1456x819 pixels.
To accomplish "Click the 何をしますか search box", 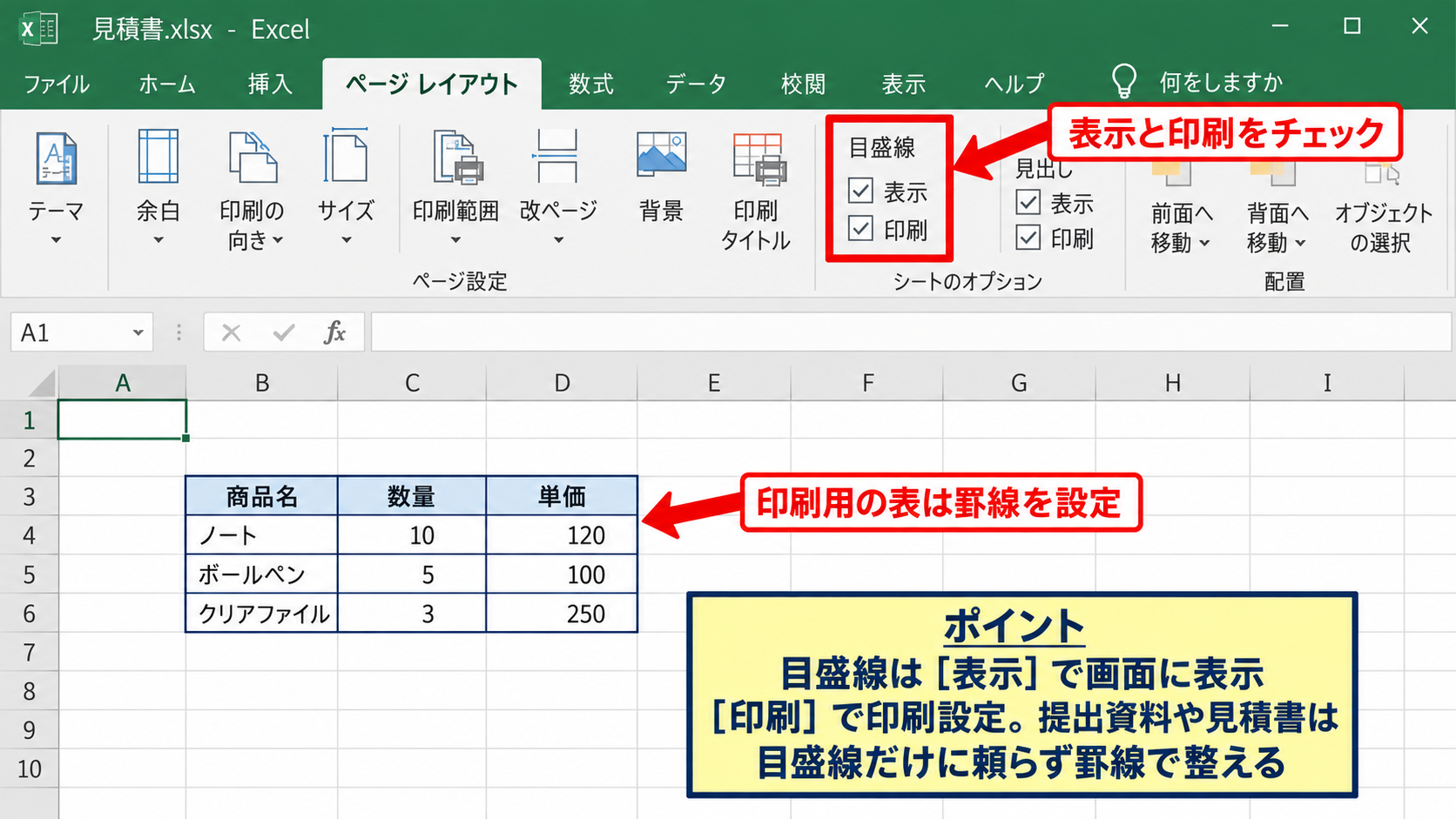I will click(x=1221, y=83).
